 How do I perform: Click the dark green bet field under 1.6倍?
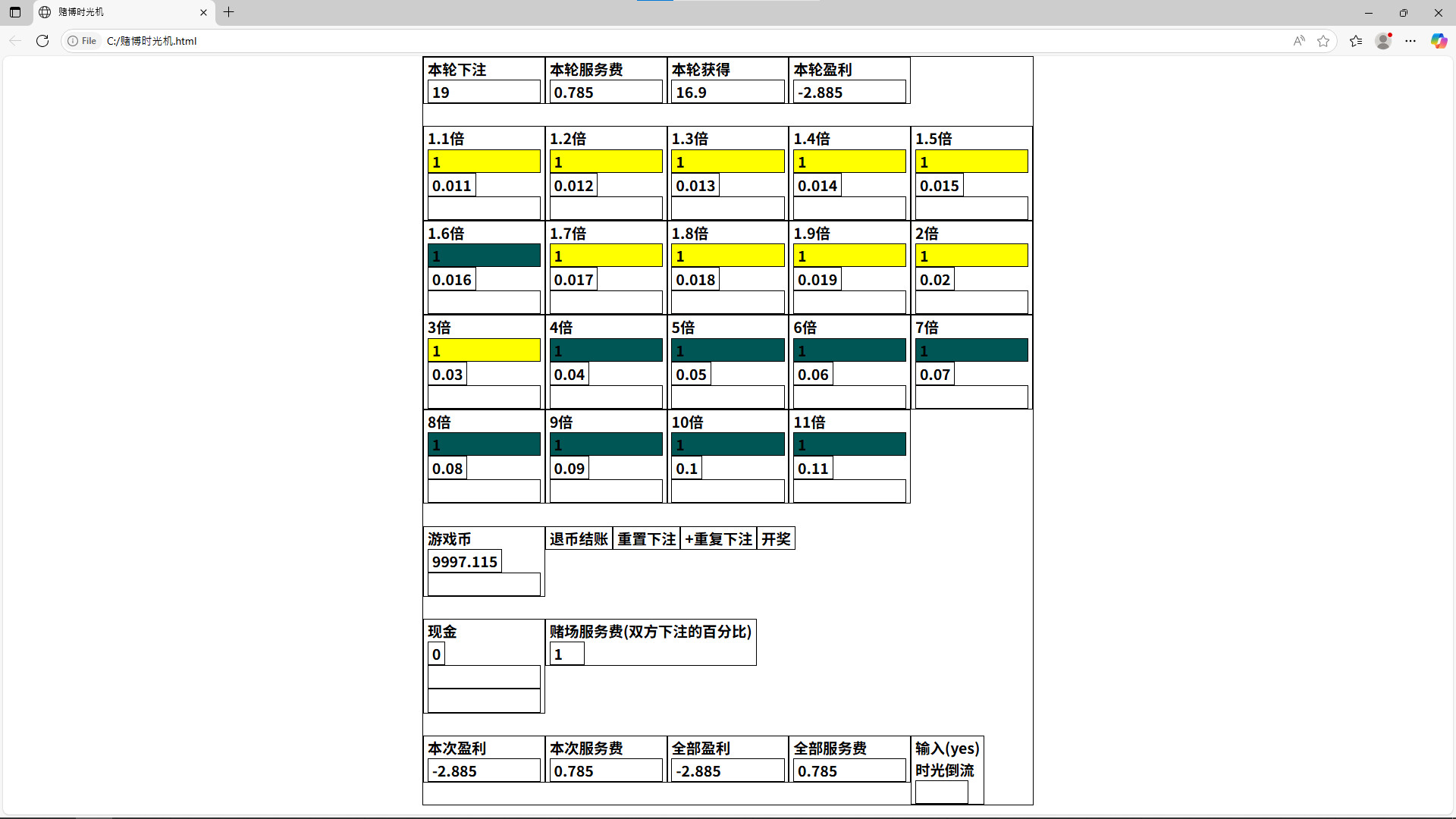click(484, 256)
